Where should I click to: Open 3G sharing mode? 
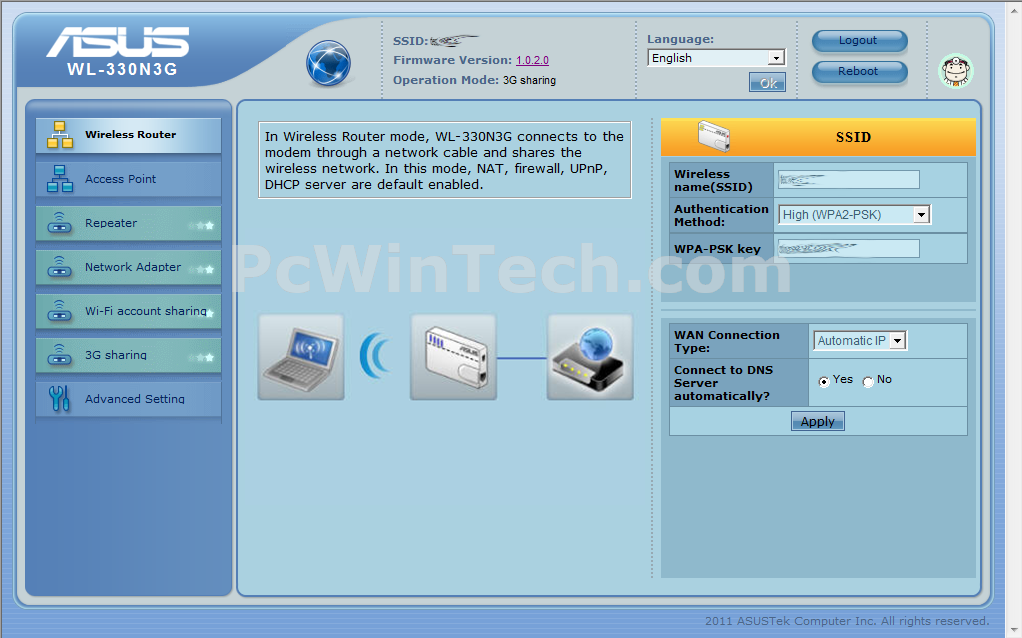coord(128,355)
